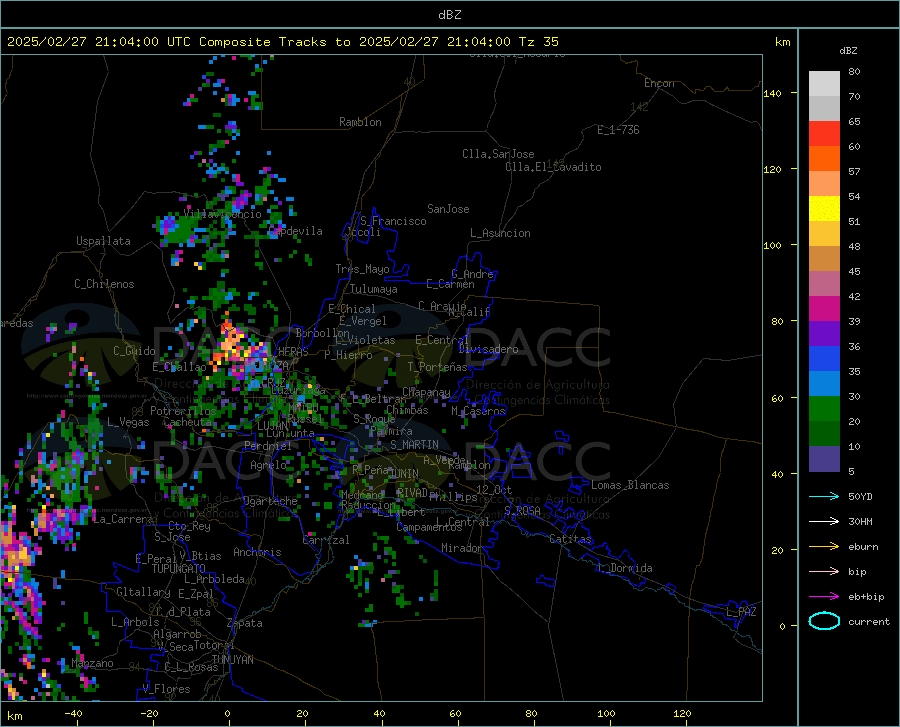Select the bright yellow 54-51 dBZ swatch
The width and height of the screenshot is (900, 727).
(824, 209)
